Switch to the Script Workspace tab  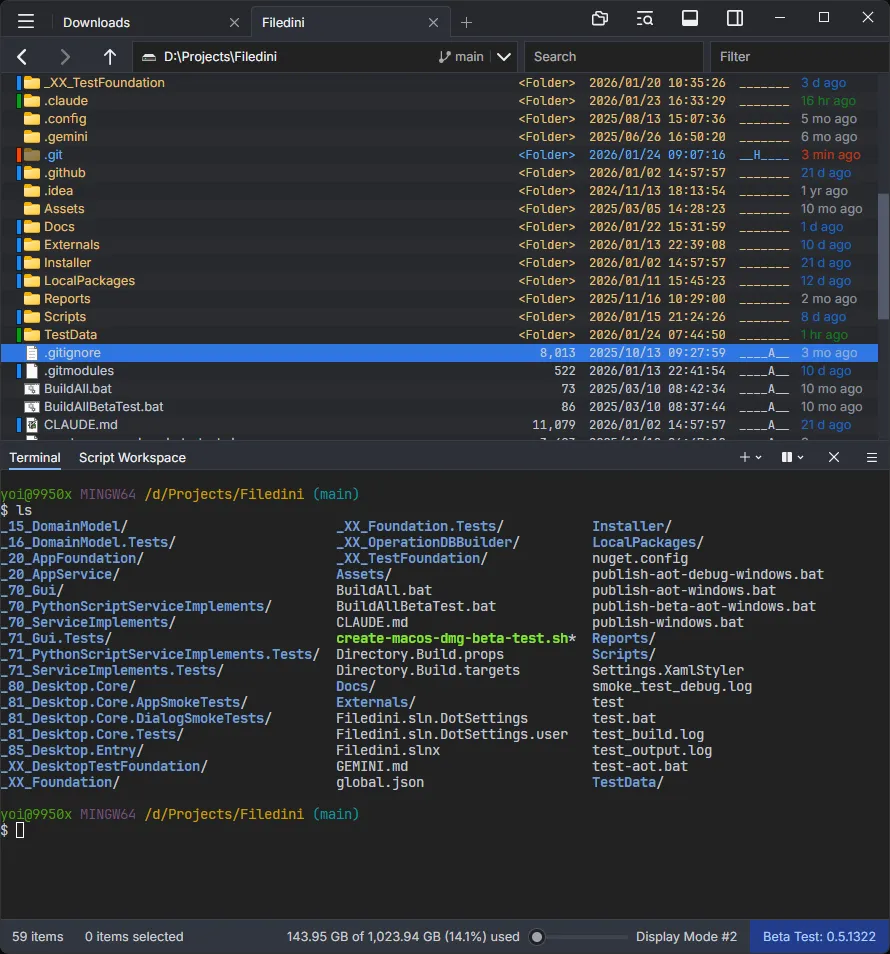click(x=132, y=457)
